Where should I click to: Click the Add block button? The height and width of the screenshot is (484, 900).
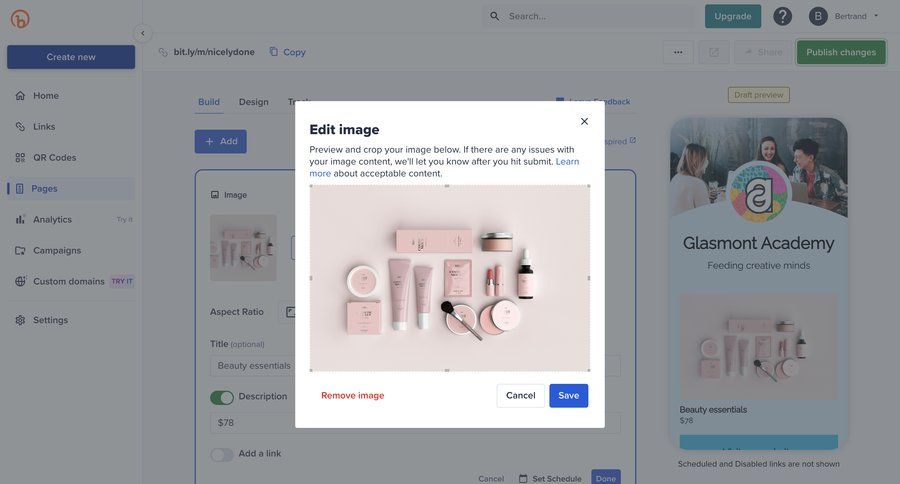tap(220, 141)
